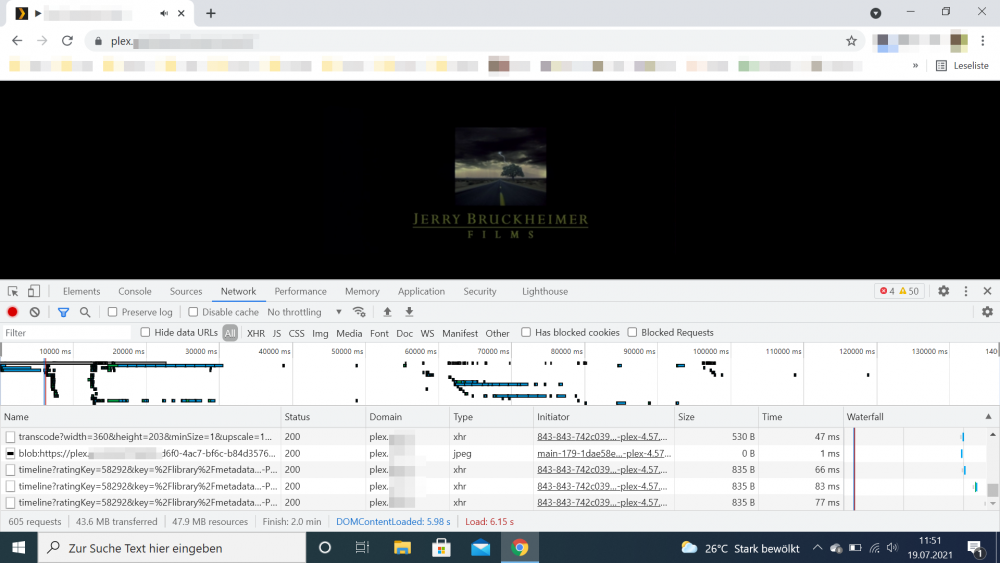Open the Leseliste reading list
The height and width of the screenshot is (563, 1000).
pos(962,66)
